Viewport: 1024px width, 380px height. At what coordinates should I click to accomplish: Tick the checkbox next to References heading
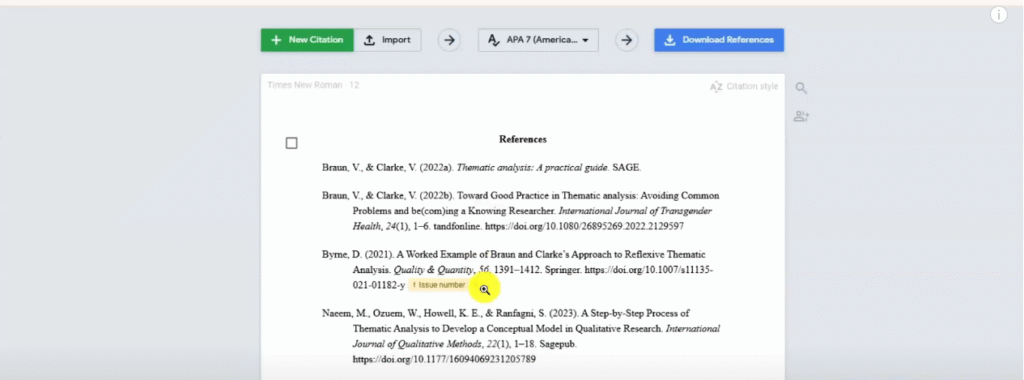point(292,143)
